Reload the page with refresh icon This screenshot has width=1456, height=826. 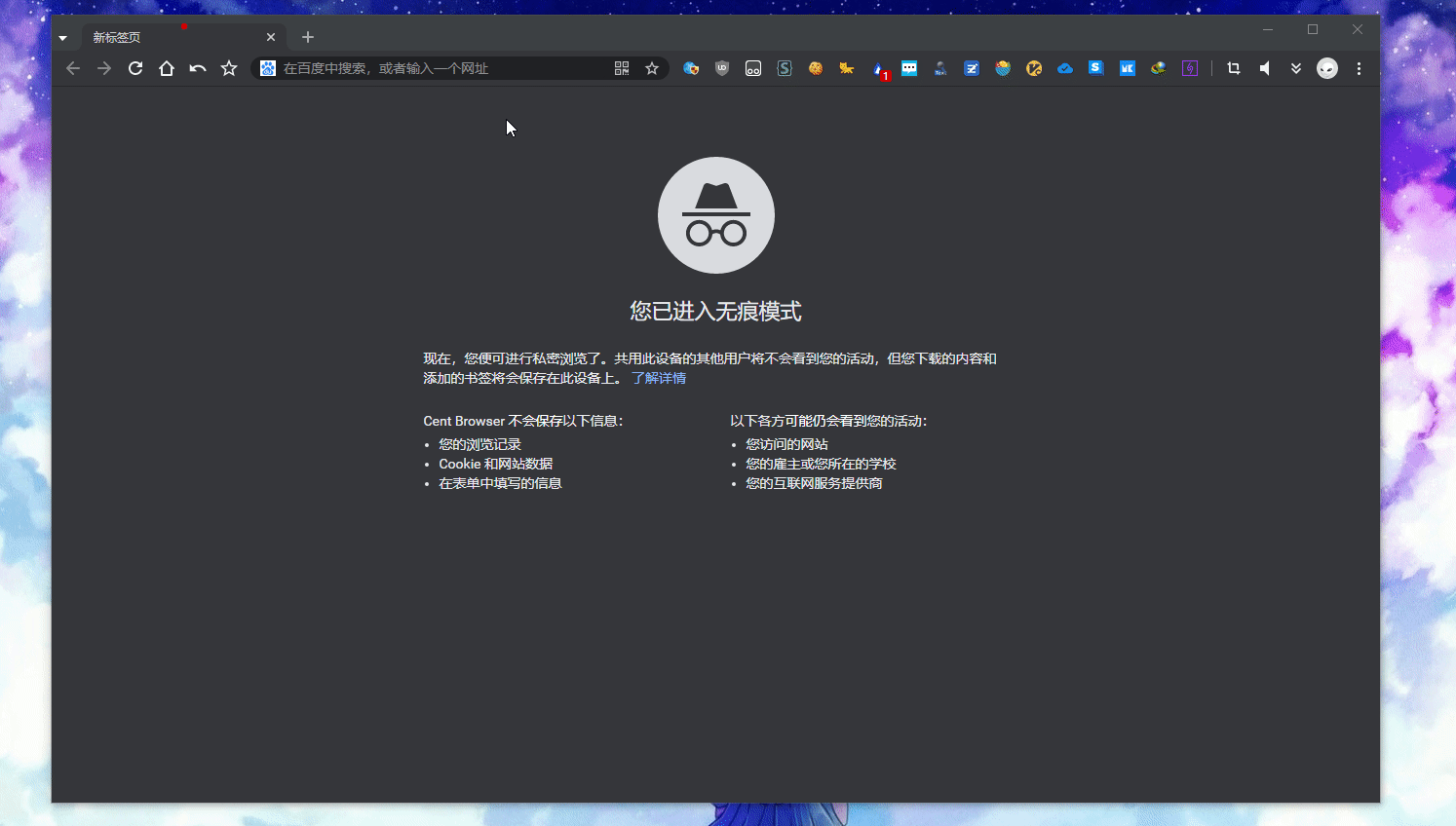[x=135, y=68]
